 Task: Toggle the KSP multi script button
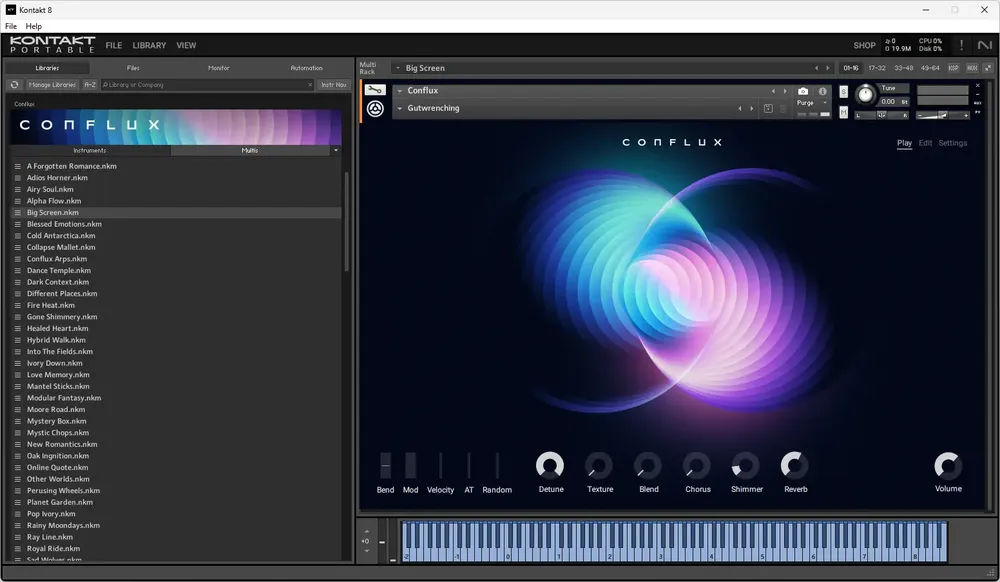(x=953, y=68)
